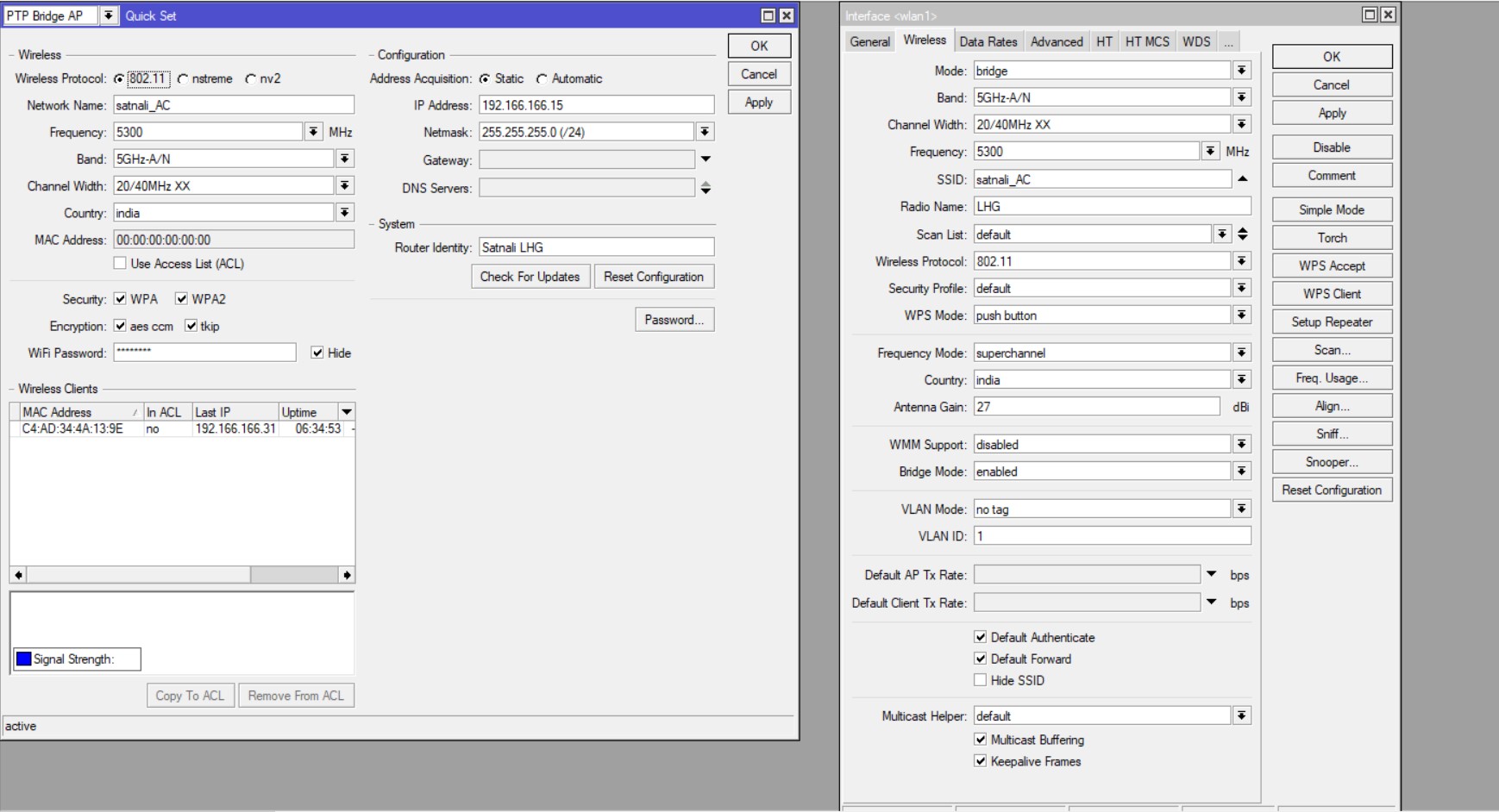Click the IP Address input field
Viewport: 1499px width, 812px height.
click(x=596, y=105)
